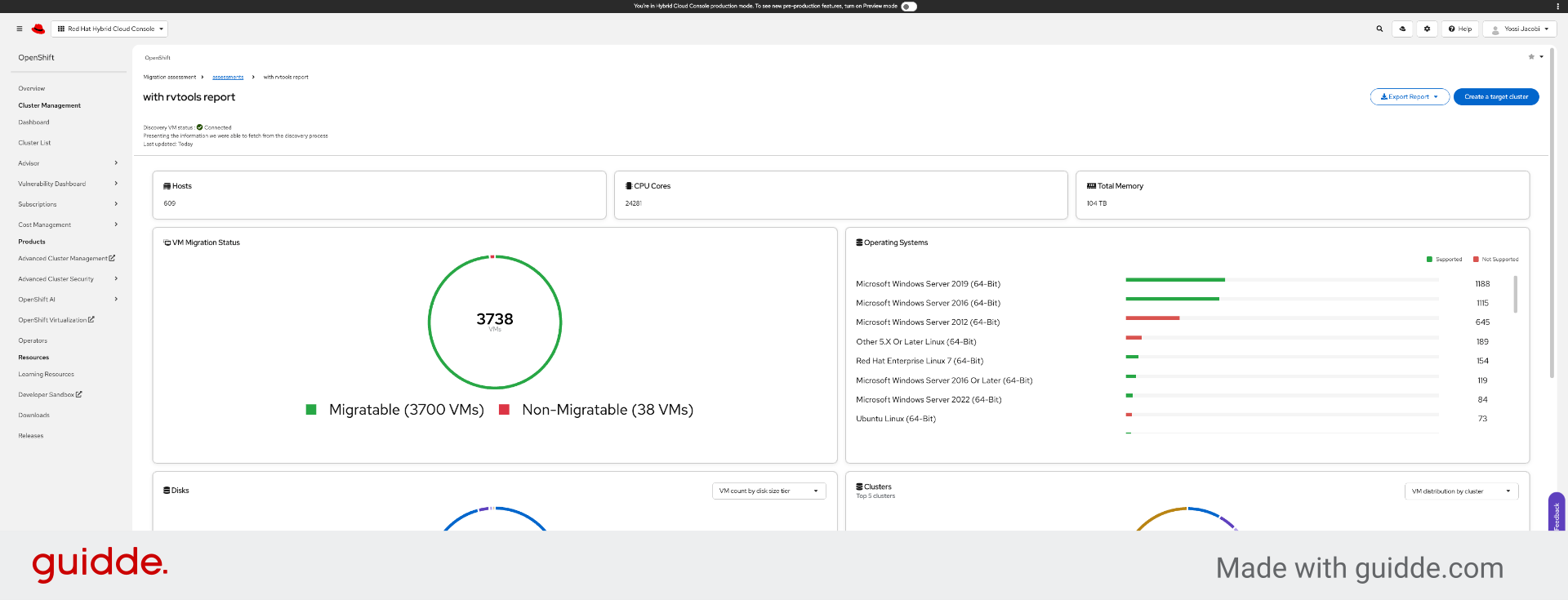
Task: Click the 1188 count value
Action: [1482, 284]
